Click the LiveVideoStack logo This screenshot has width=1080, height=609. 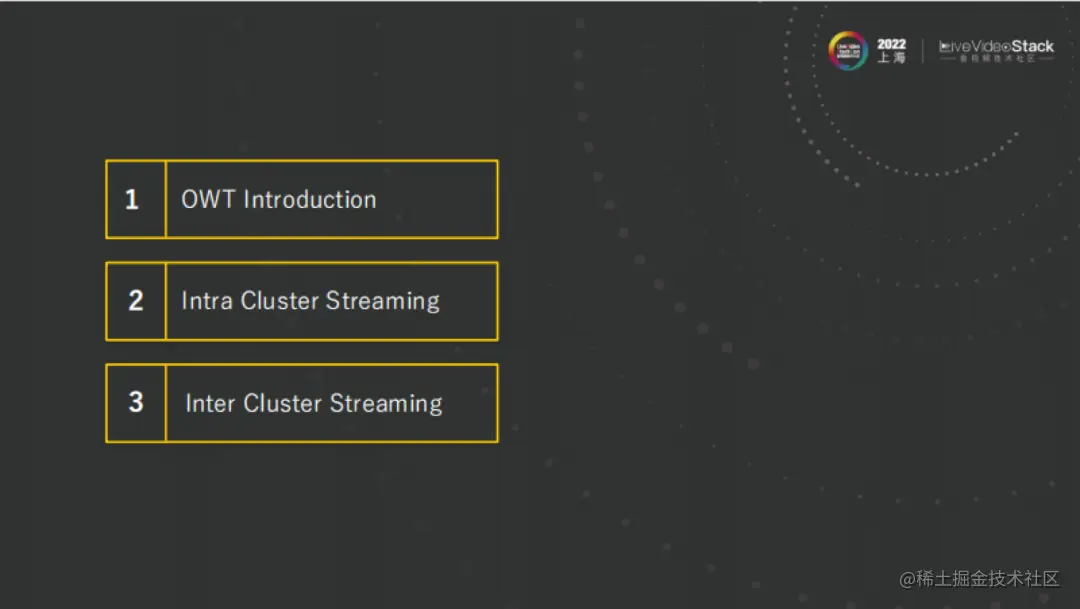[x=997, y=50]
